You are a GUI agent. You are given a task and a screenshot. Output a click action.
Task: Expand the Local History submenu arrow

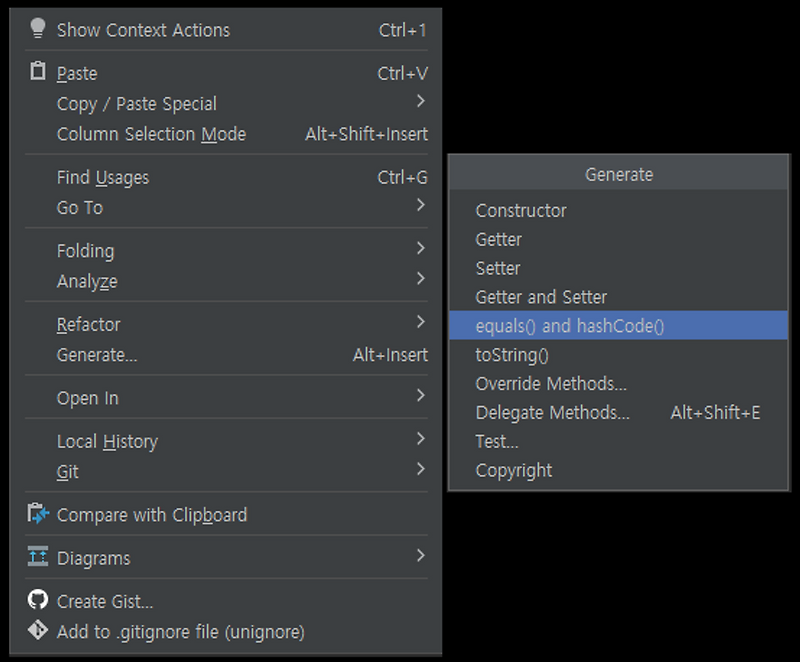pyautogui.click(x=420, y=439)
